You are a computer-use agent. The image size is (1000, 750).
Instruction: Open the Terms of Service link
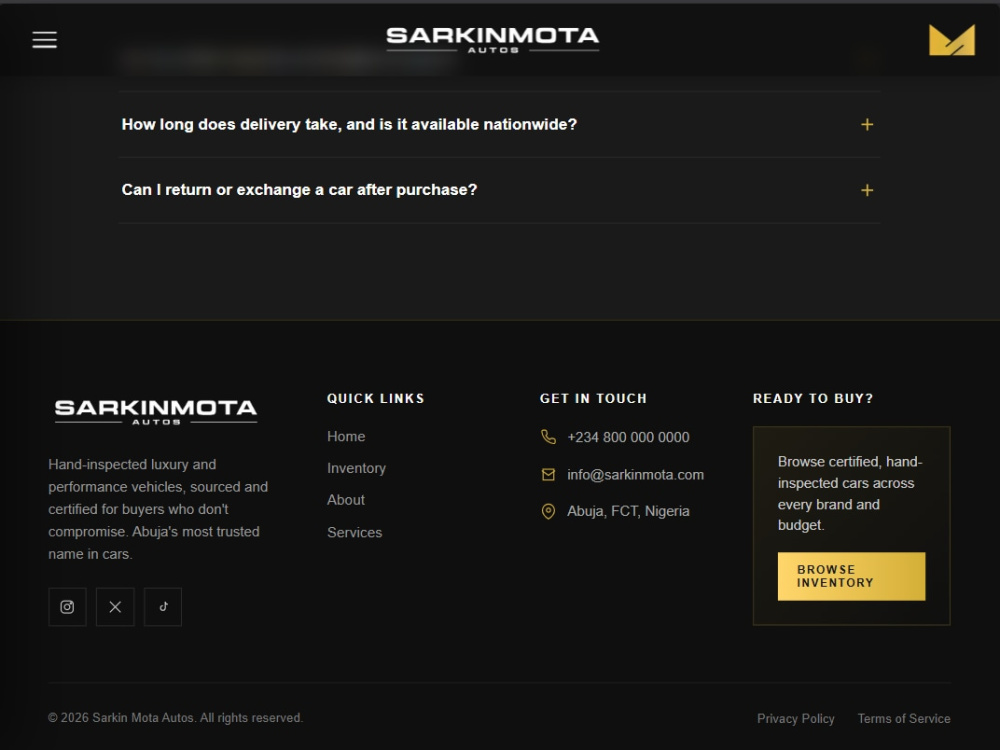[904, 718]
